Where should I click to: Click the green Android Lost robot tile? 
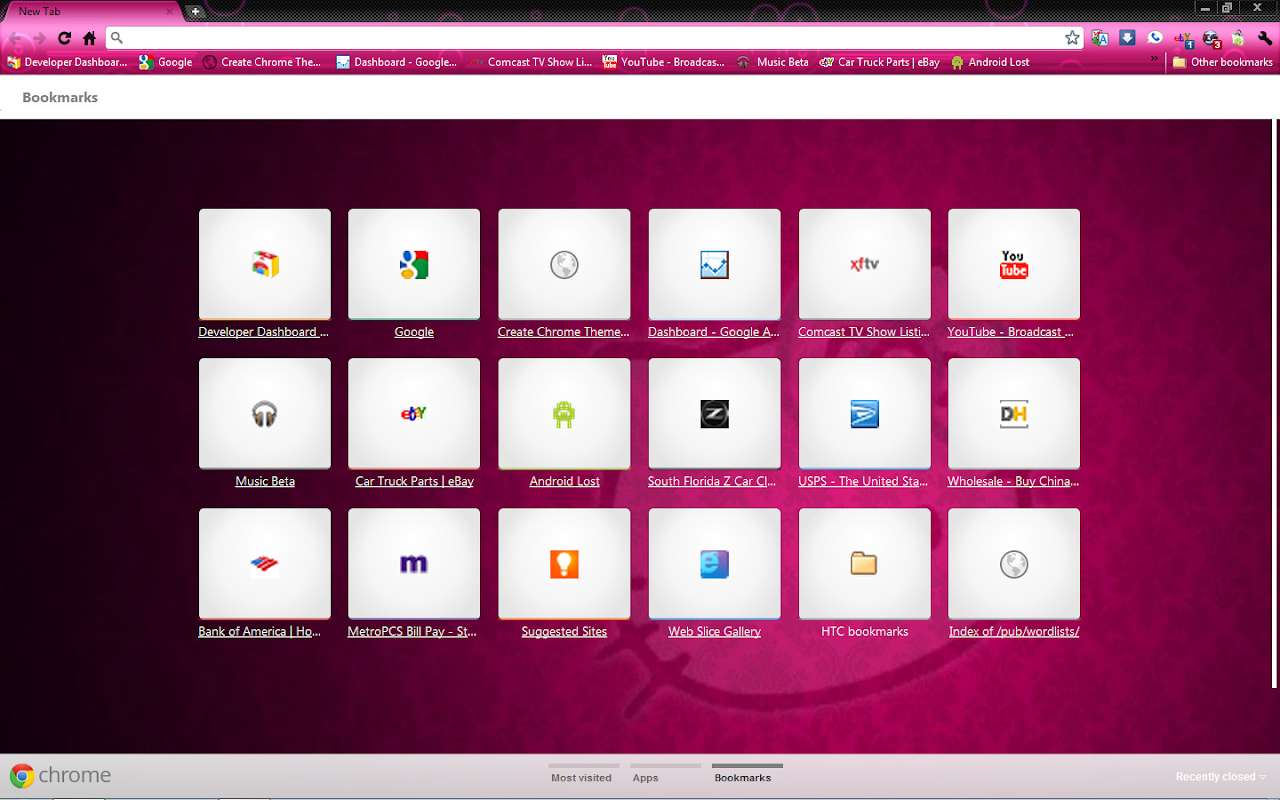tap(564, 414)
